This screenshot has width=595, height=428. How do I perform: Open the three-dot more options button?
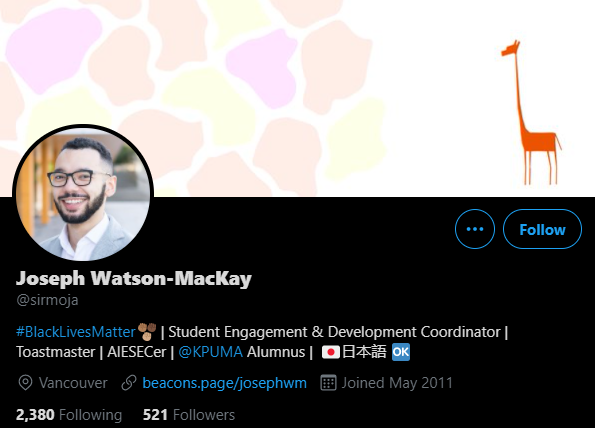[x=475, y=229]
